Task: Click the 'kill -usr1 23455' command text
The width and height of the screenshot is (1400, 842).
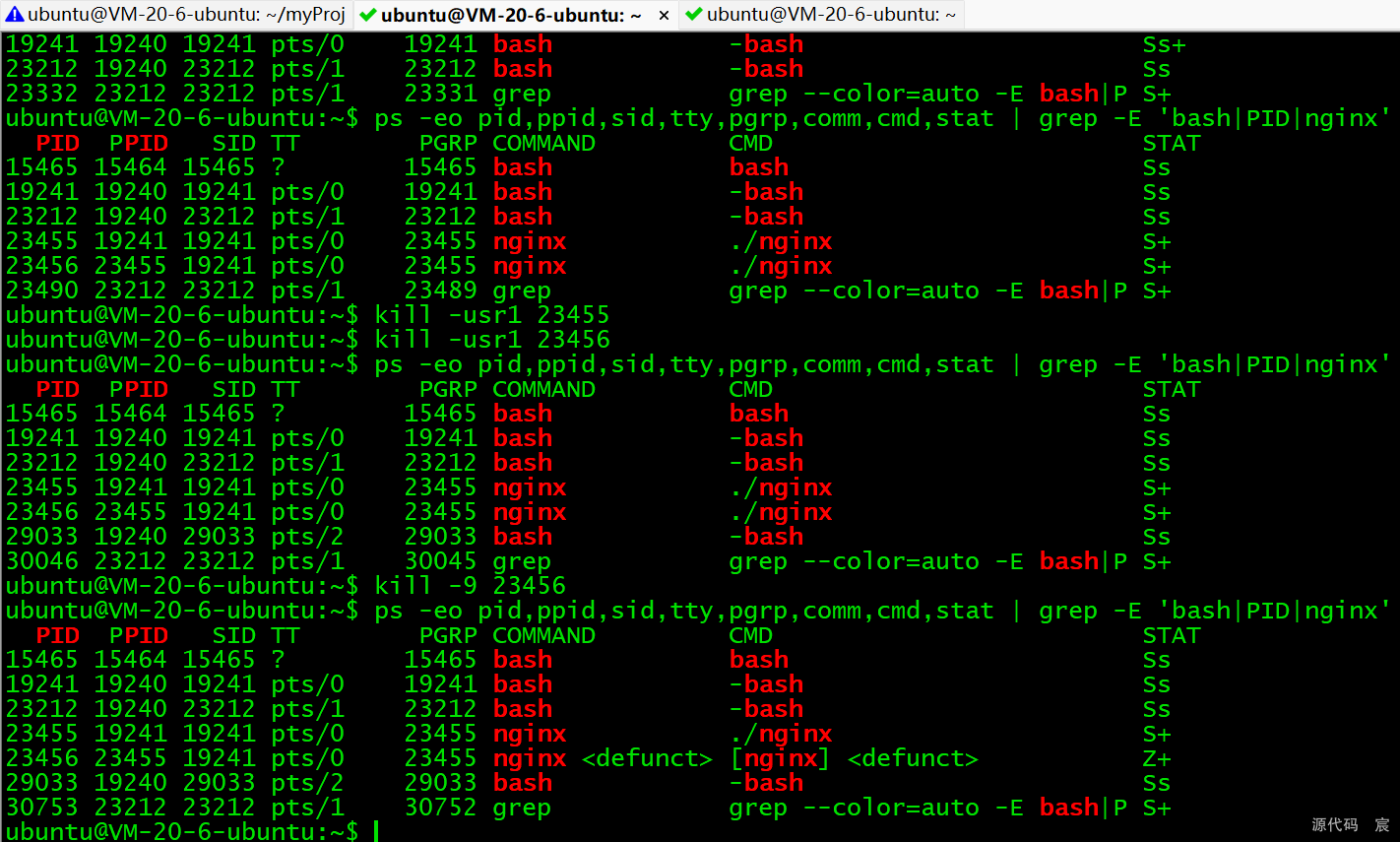Action: [492, 315]
